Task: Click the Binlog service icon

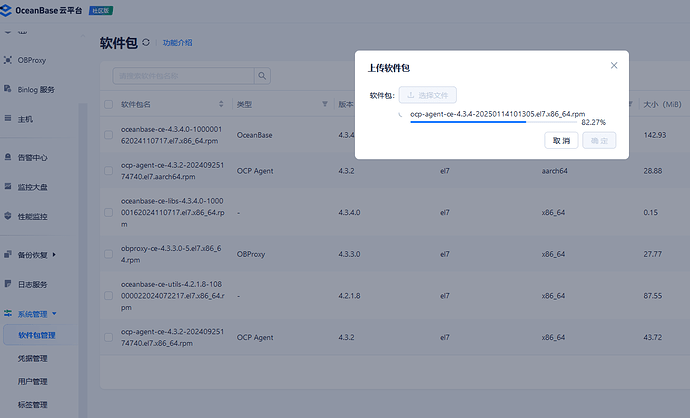Action: 7,88
